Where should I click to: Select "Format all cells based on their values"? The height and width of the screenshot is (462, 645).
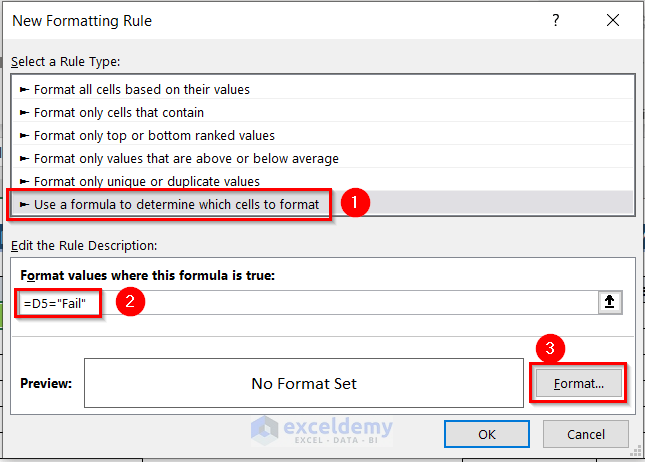coord(141,89)
